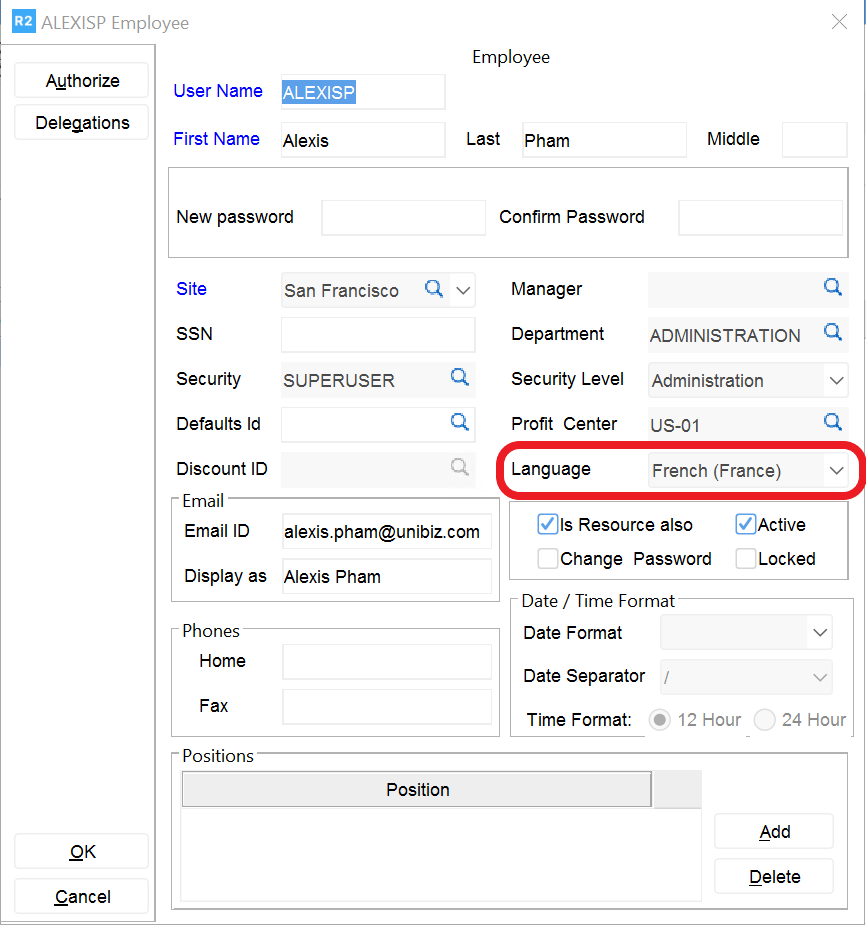866x927 pixels.
Task: Click the Discount ID magnifier icon
Action: coord(459,467)
